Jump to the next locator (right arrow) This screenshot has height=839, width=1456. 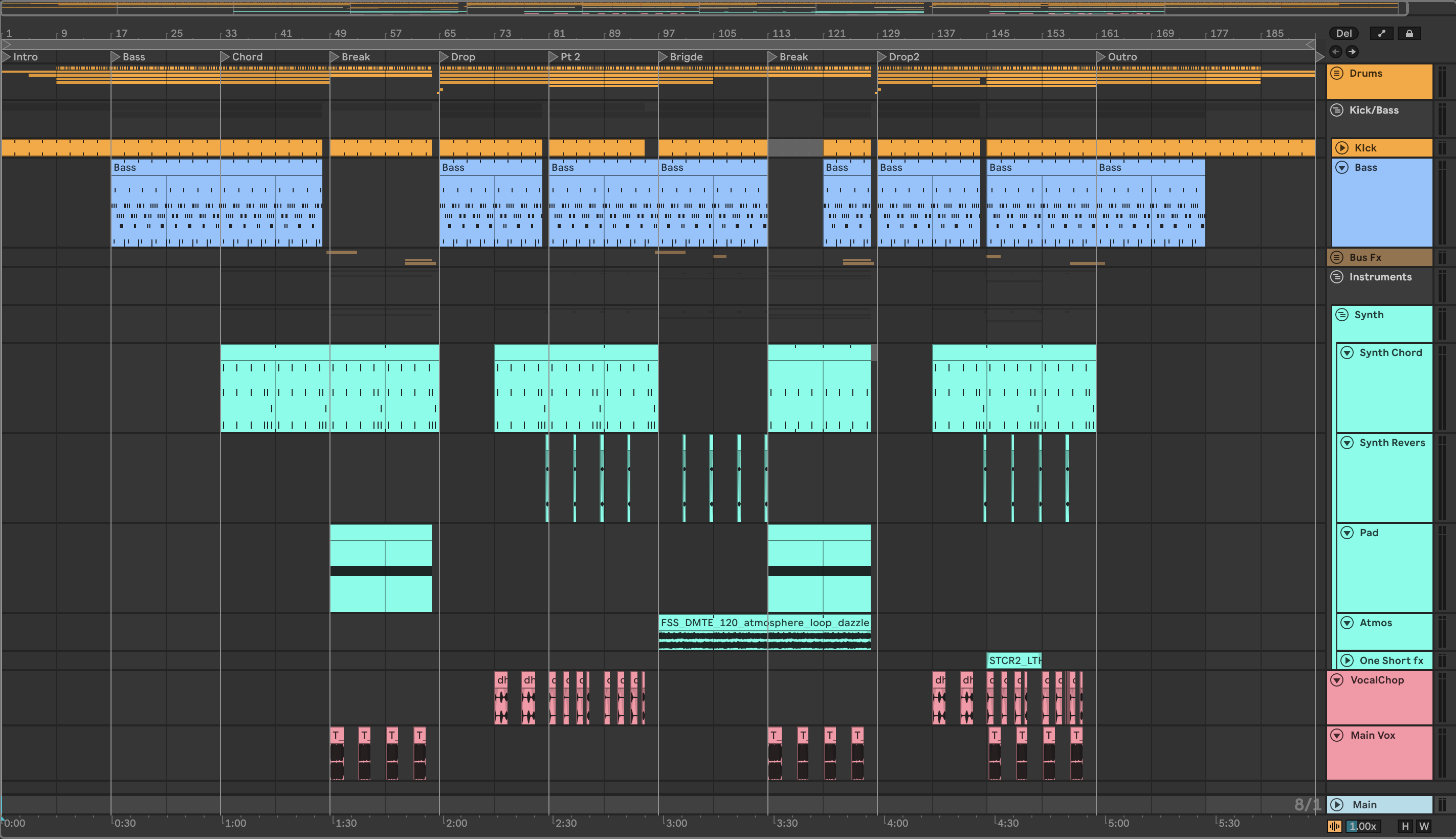tap(1352, 52)
